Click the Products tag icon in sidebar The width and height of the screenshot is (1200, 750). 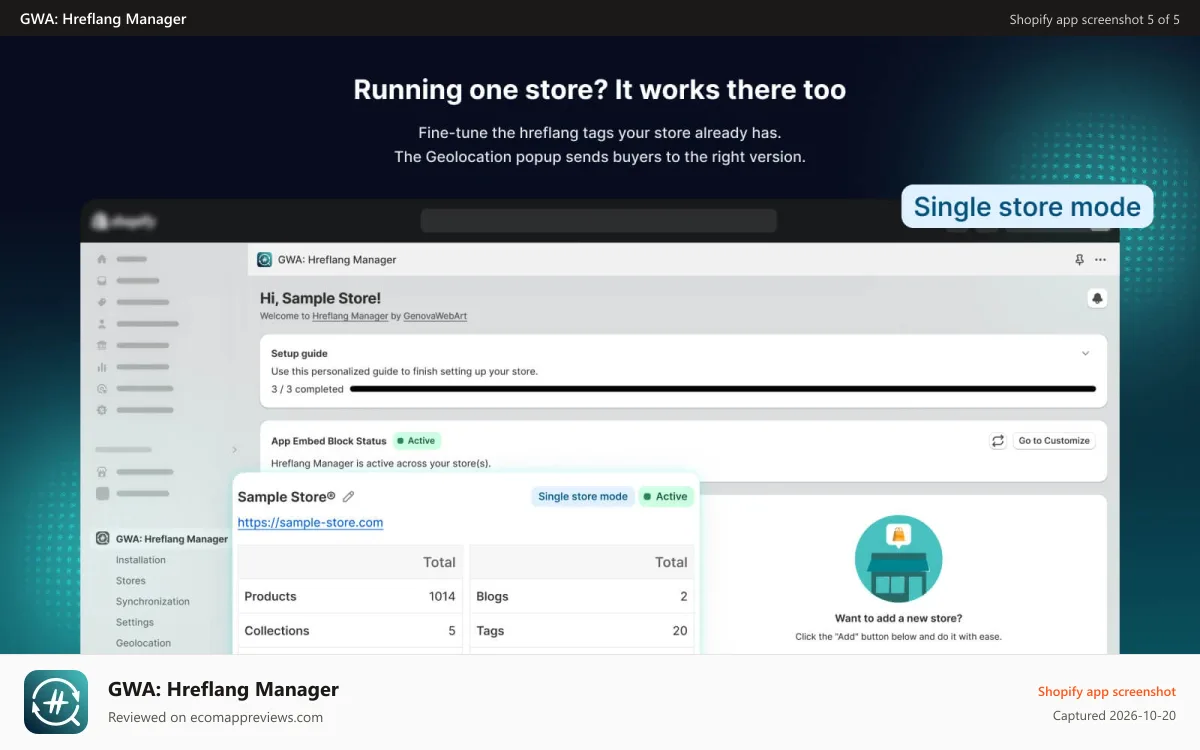coord(102,302)
